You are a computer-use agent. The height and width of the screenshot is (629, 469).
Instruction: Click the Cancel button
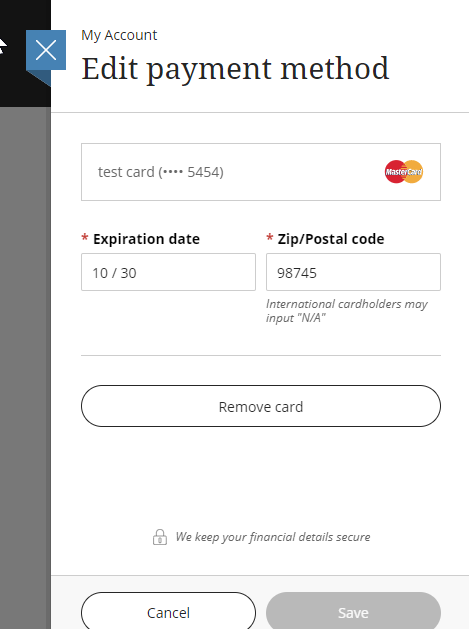pos(169,612)
